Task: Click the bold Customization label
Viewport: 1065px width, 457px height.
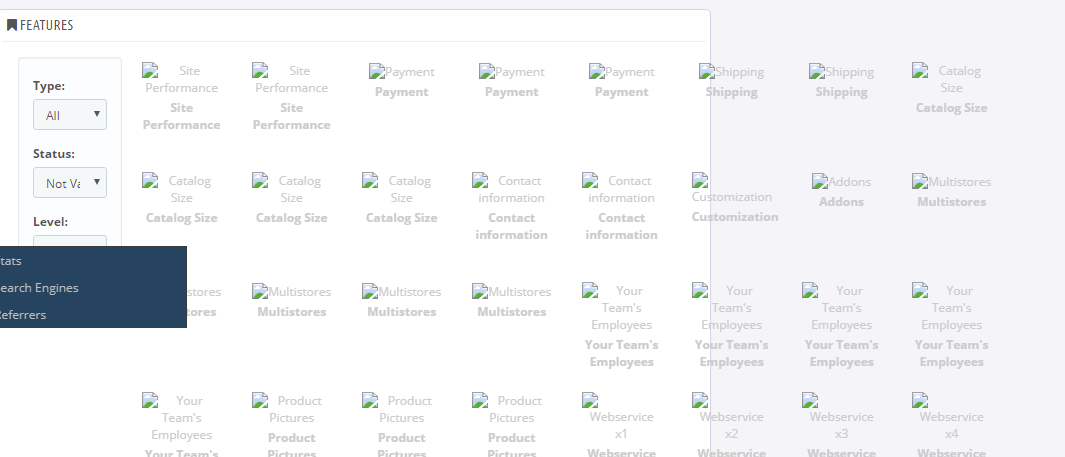Action: click(x=735, y=217)
